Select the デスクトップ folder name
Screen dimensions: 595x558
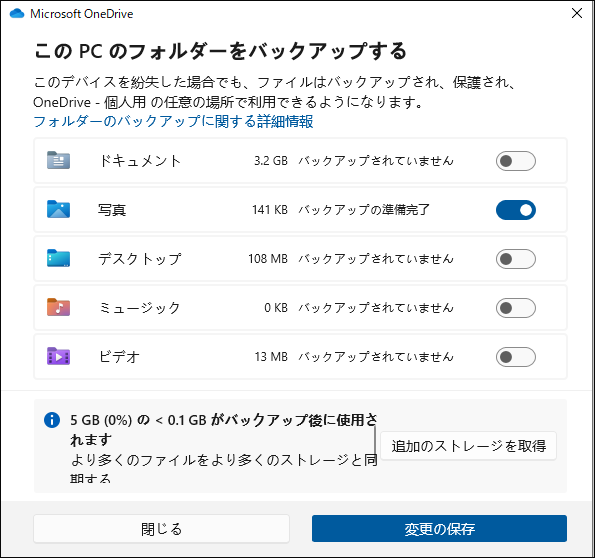(140, 259)
